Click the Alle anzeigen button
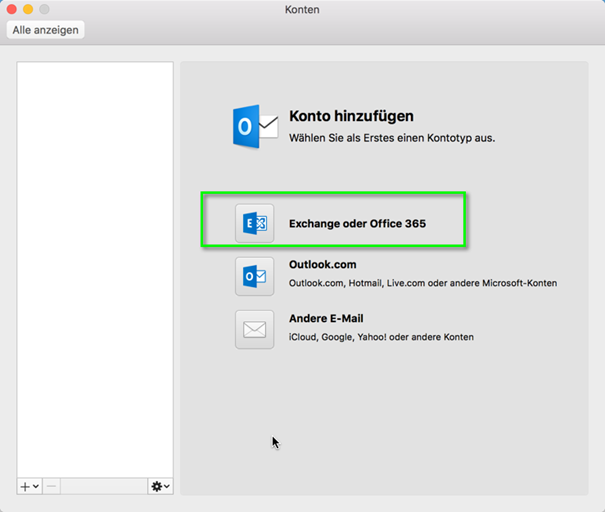The height and width of the screenshot is (512, 605). [45, 30]
